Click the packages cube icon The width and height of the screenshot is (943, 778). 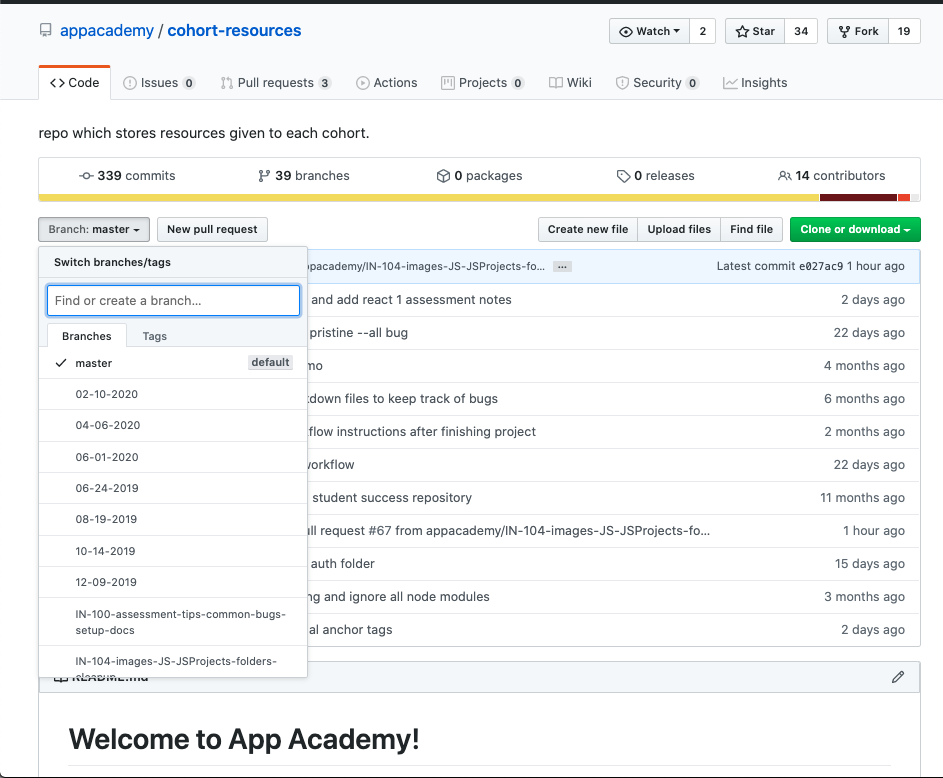(x=443, y=176)
